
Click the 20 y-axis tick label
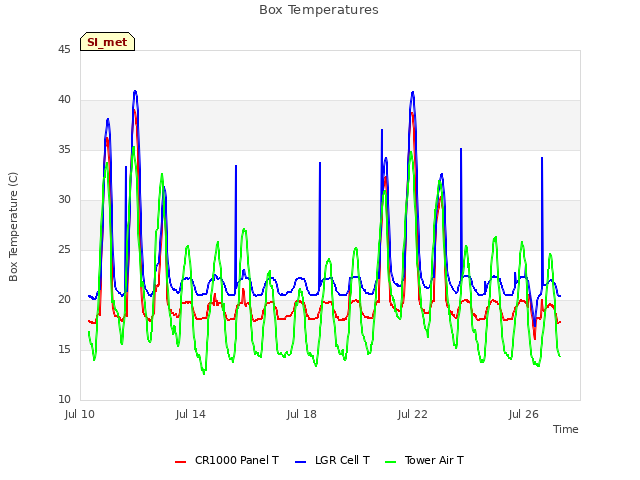point(64,299)
